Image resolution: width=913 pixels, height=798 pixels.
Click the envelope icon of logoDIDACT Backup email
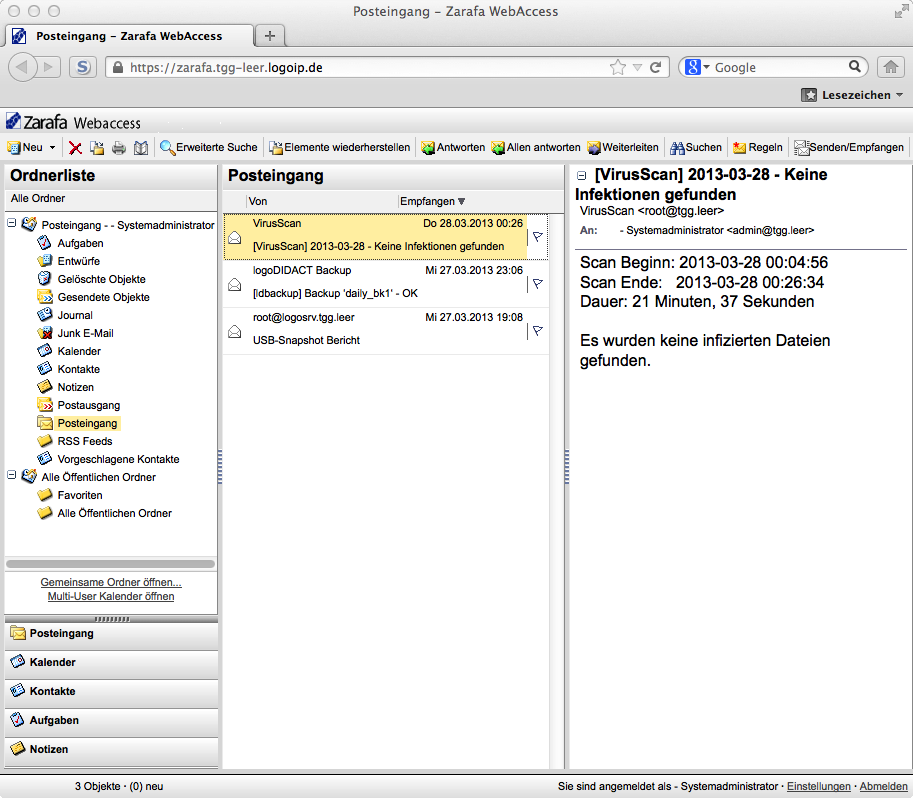click(x=235, y=284)
